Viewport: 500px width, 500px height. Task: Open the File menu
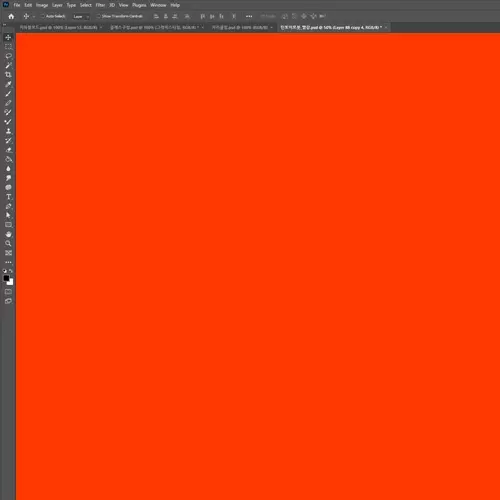[x=17, y=5]
